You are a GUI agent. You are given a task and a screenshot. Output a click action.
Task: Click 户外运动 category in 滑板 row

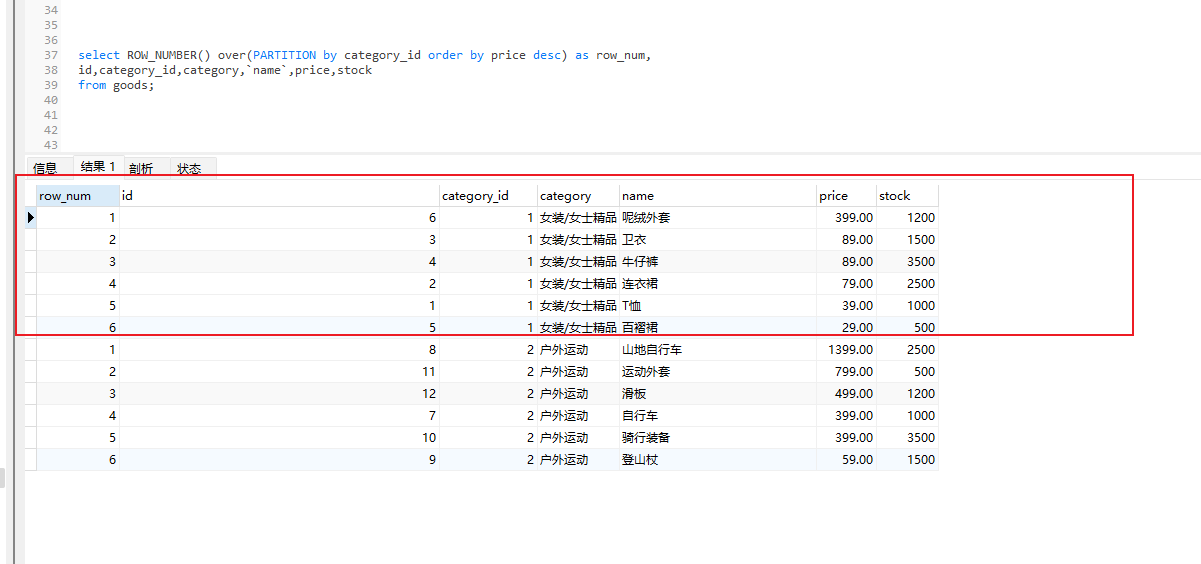(578, 394)
